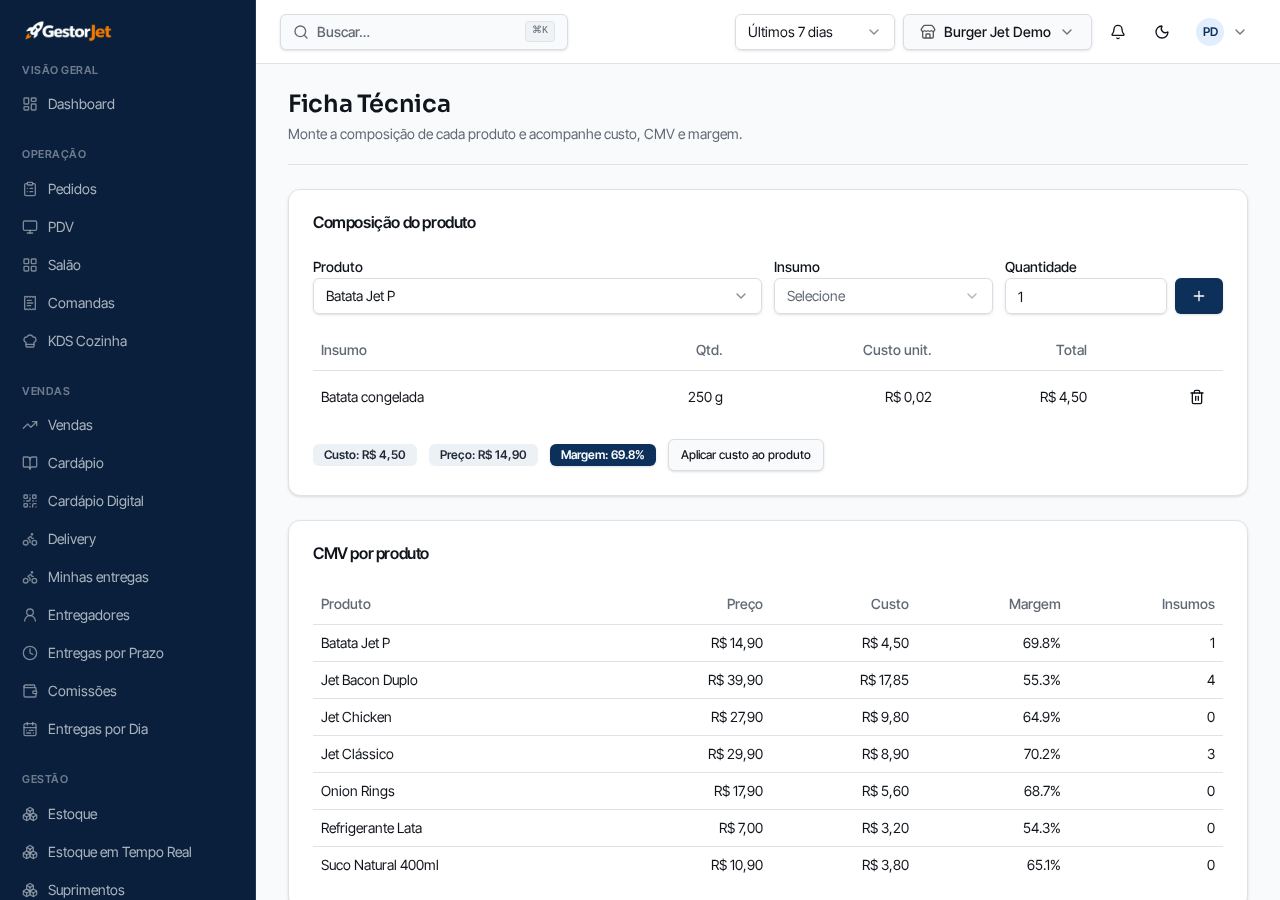Click Onion Rings product name
The image size is (1280, 900).
point(358,791)
